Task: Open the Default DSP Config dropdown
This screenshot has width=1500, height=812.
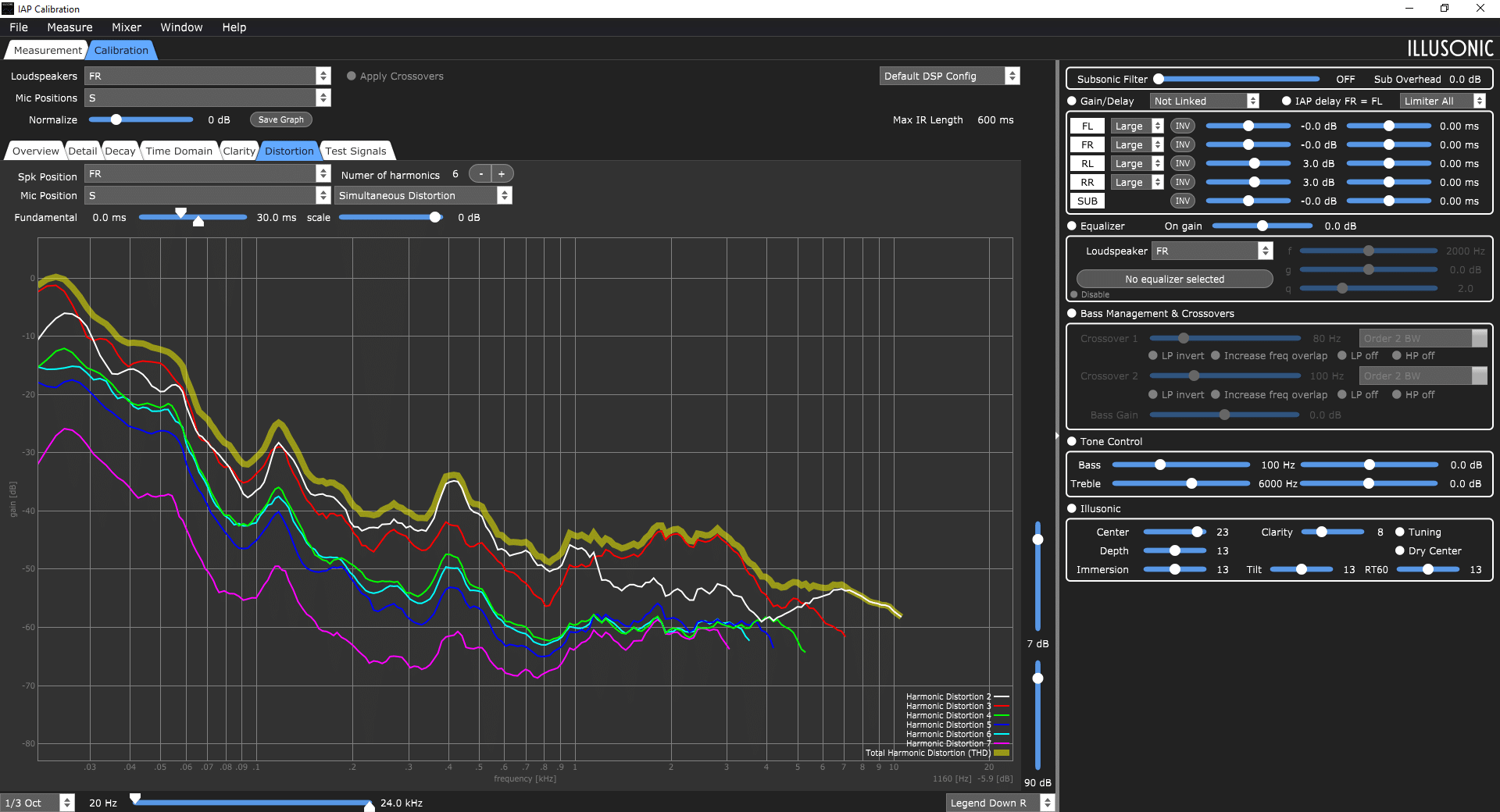Action: pos(950,76)
